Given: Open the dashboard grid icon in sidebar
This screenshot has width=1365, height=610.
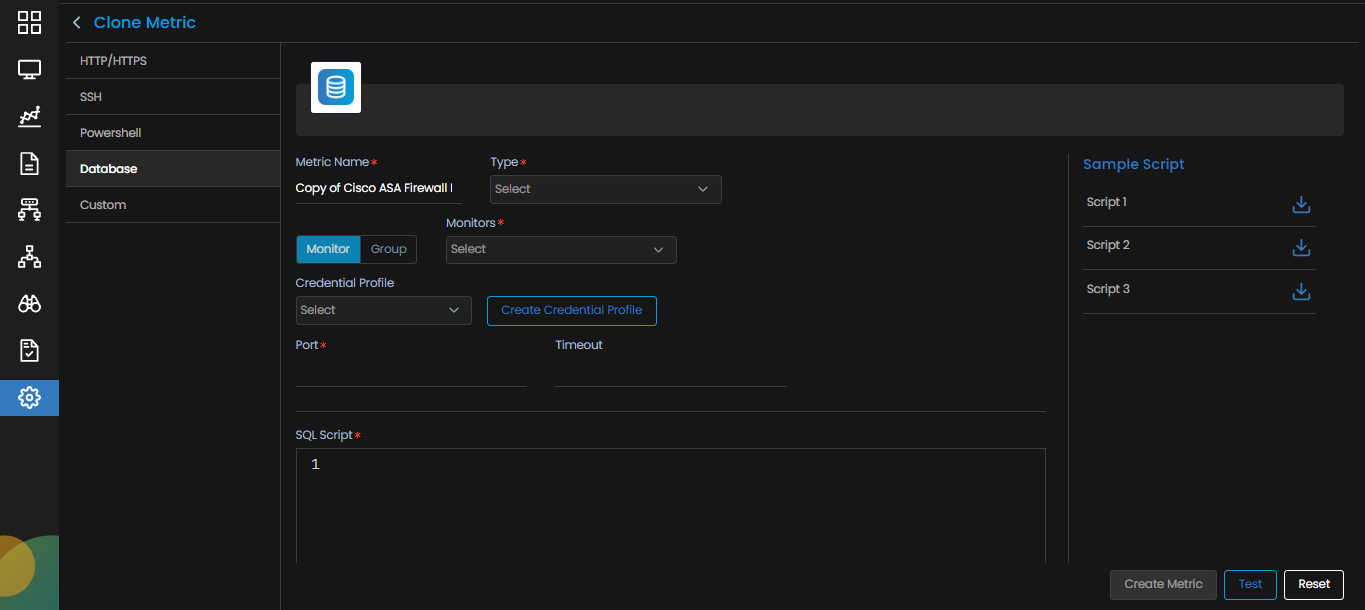Looking at the screenshot, I should pos(29,22).
